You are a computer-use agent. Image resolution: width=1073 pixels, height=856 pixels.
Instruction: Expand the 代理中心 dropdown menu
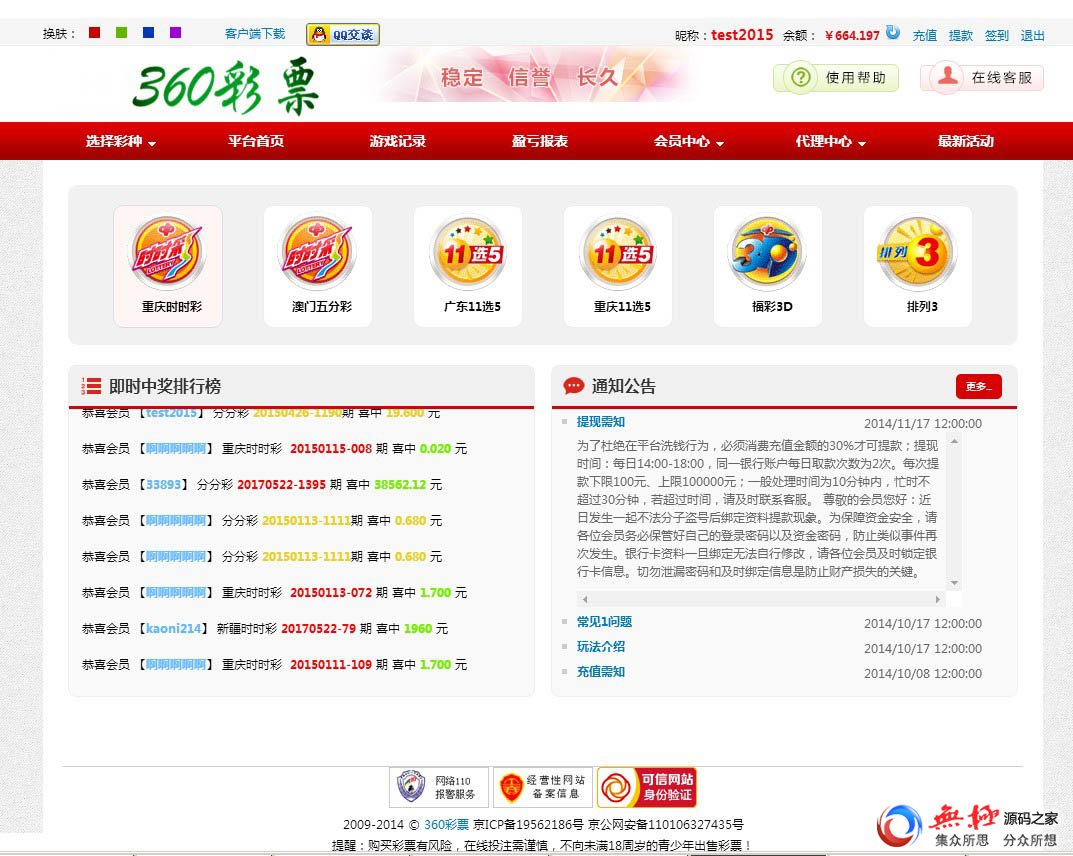[831, 141]
